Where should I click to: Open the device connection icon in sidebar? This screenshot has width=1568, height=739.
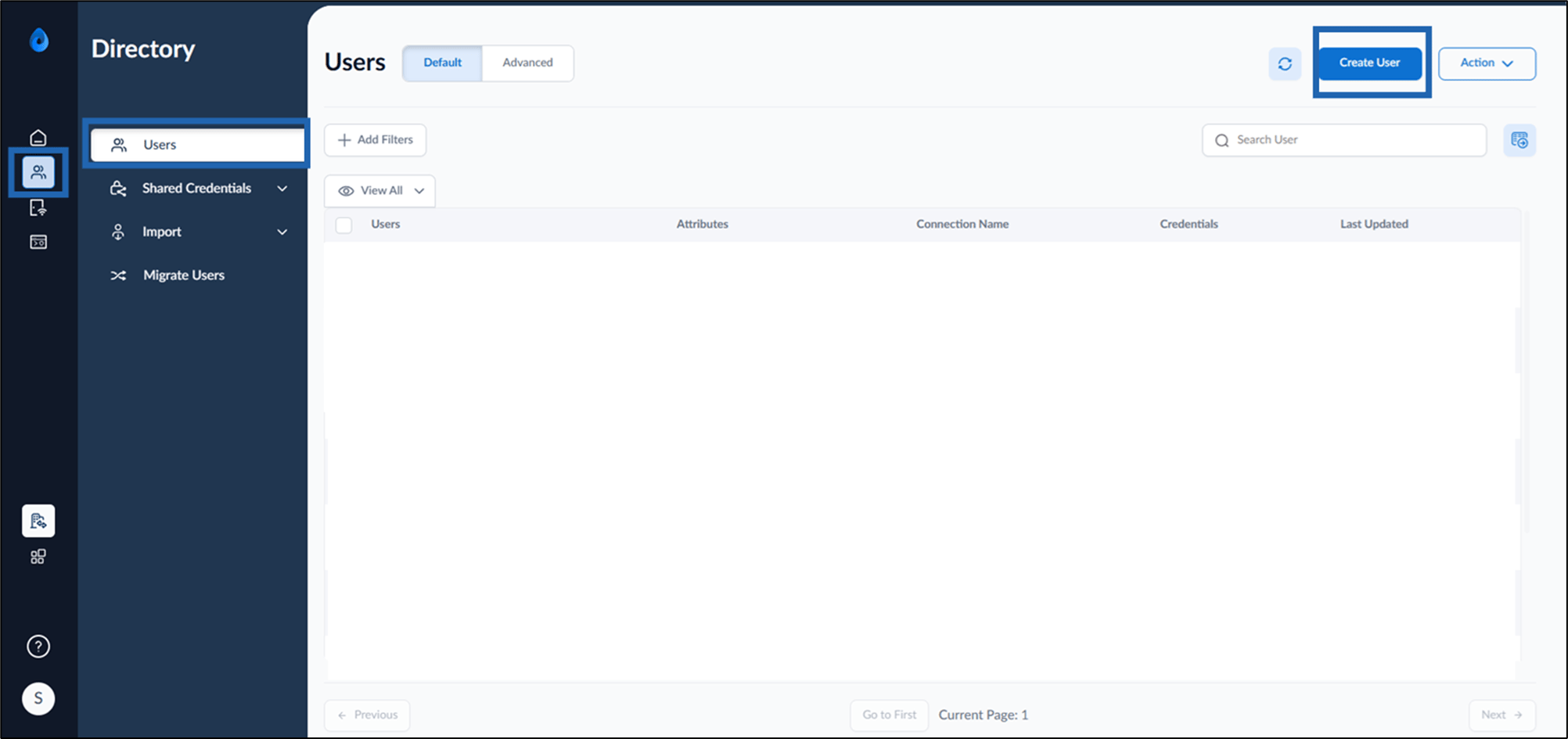point(38,207)
